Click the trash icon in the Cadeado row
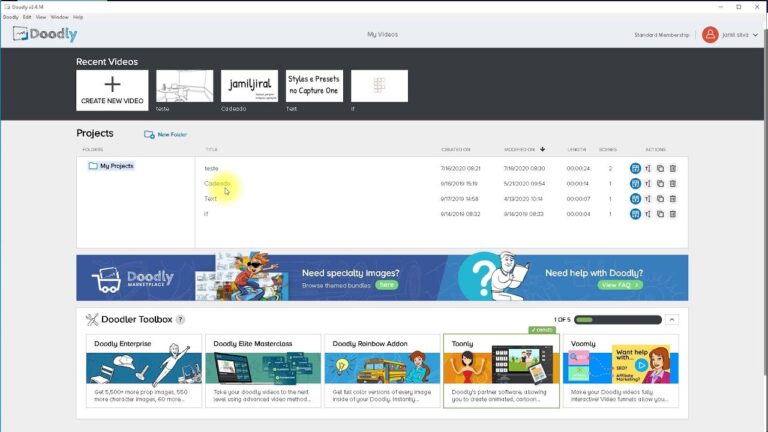 coord(673,184)
